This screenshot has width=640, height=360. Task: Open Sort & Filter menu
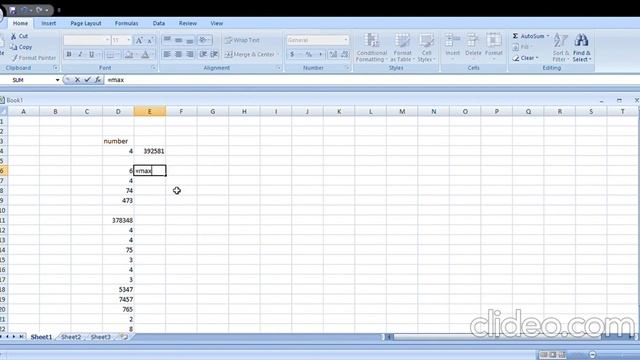pos(560,48)
